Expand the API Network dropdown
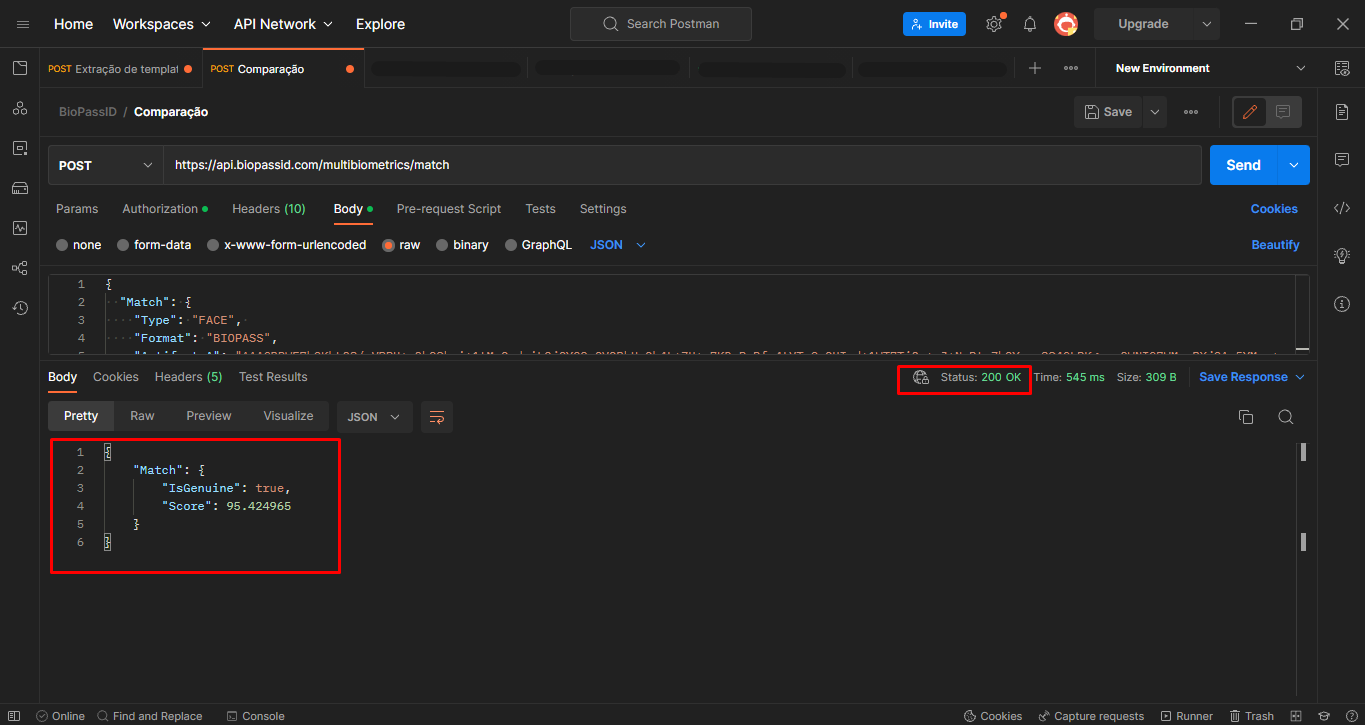Viewport: 1365px width, 725px height. (x=283, y=24)
